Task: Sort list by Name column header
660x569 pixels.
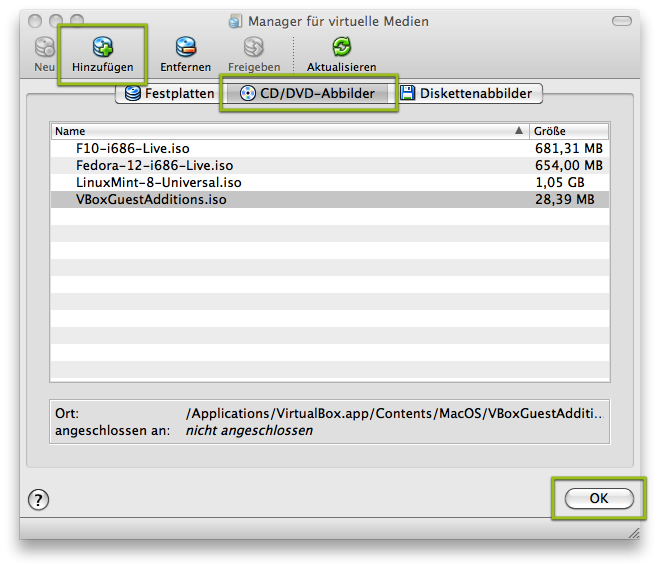Action: point(290,131)
